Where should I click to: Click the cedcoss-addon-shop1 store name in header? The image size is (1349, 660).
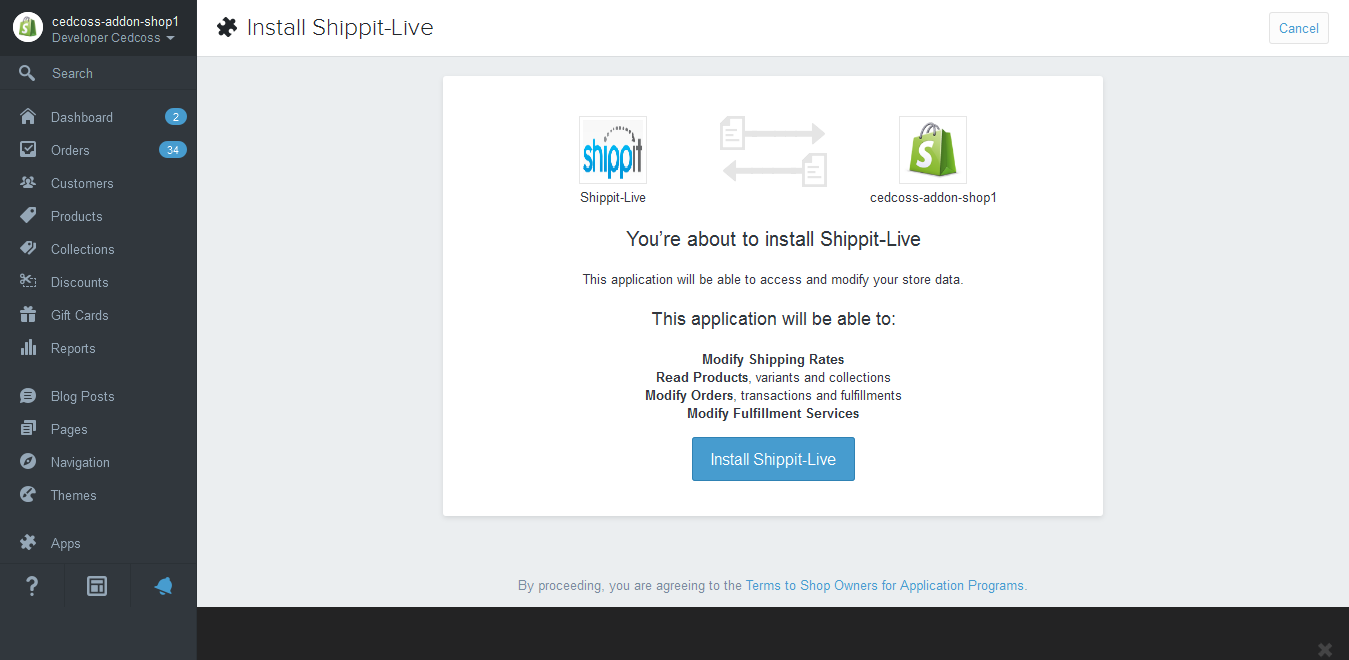115,21
